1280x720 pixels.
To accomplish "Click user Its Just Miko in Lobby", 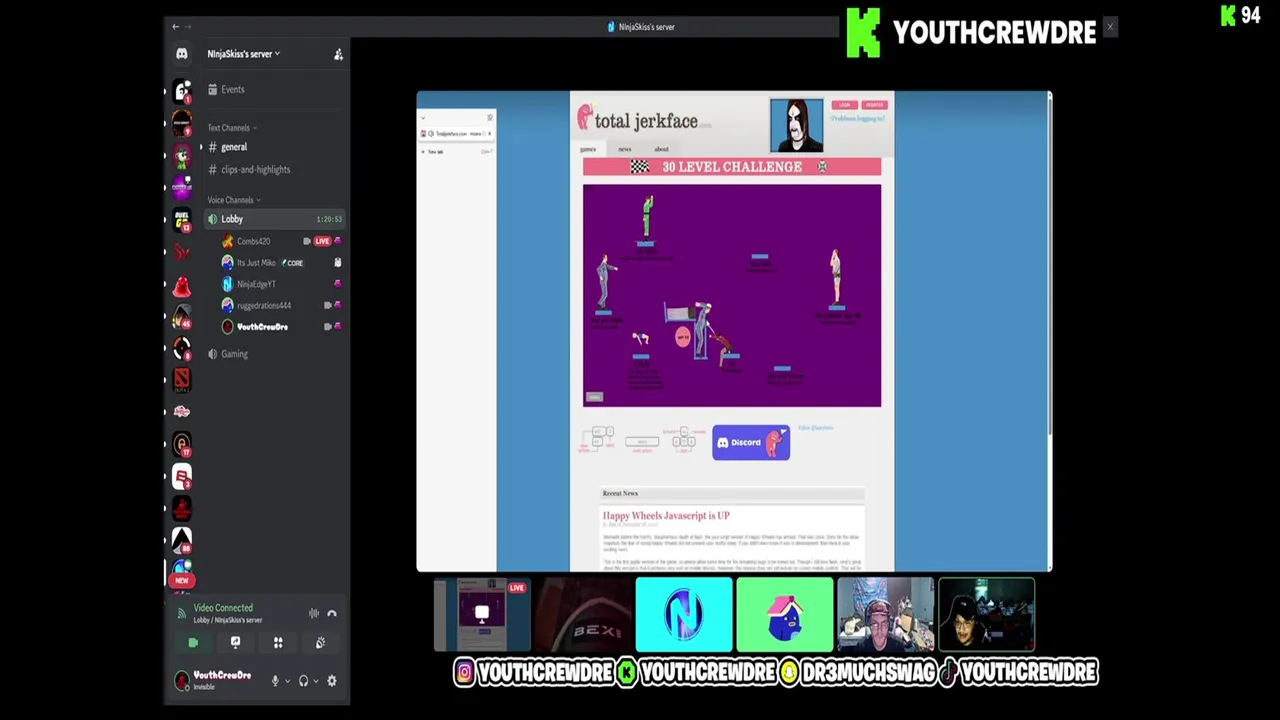I will 256,263.
